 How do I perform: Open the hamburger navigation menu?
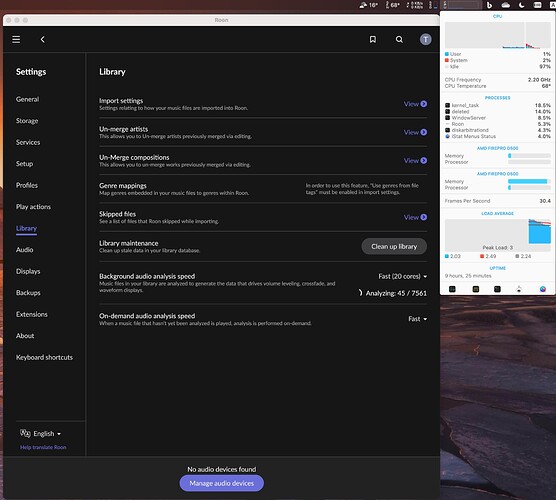click(16, 39)
